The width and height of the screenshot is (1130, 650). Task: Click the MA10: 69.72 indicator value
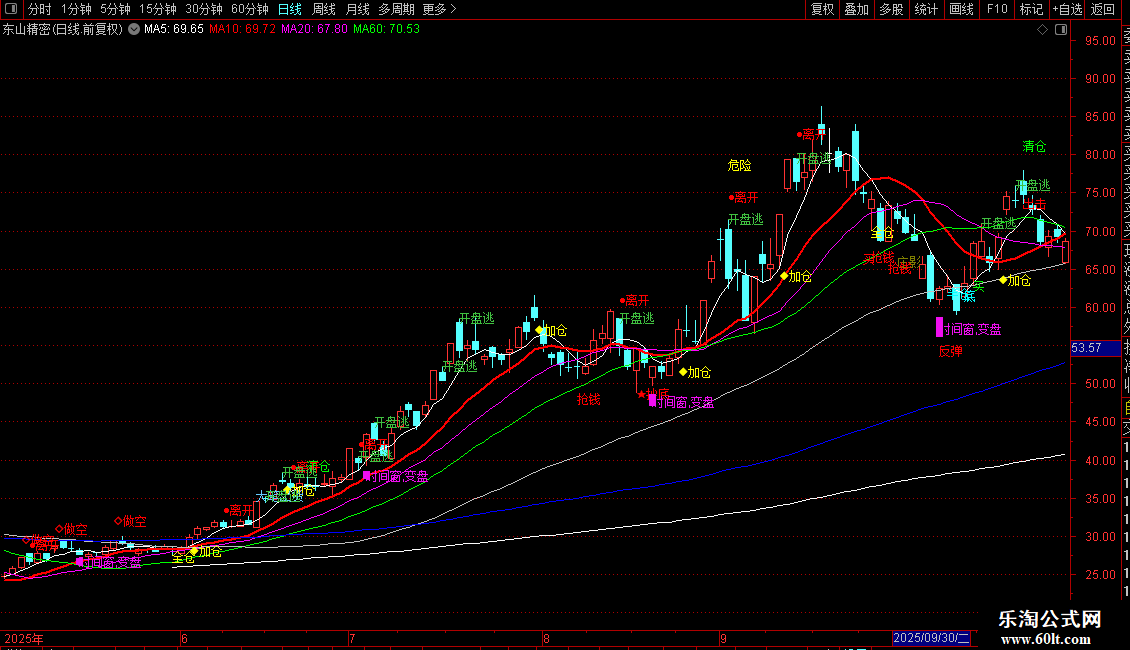[242, 30]
